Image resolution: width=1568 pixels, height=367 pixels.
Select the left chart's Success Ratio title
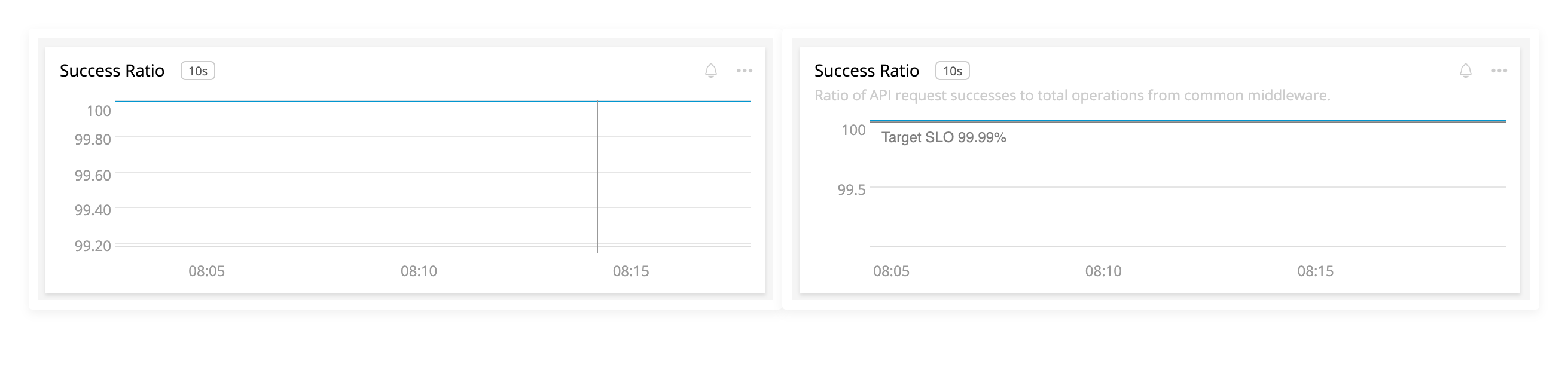112,71
